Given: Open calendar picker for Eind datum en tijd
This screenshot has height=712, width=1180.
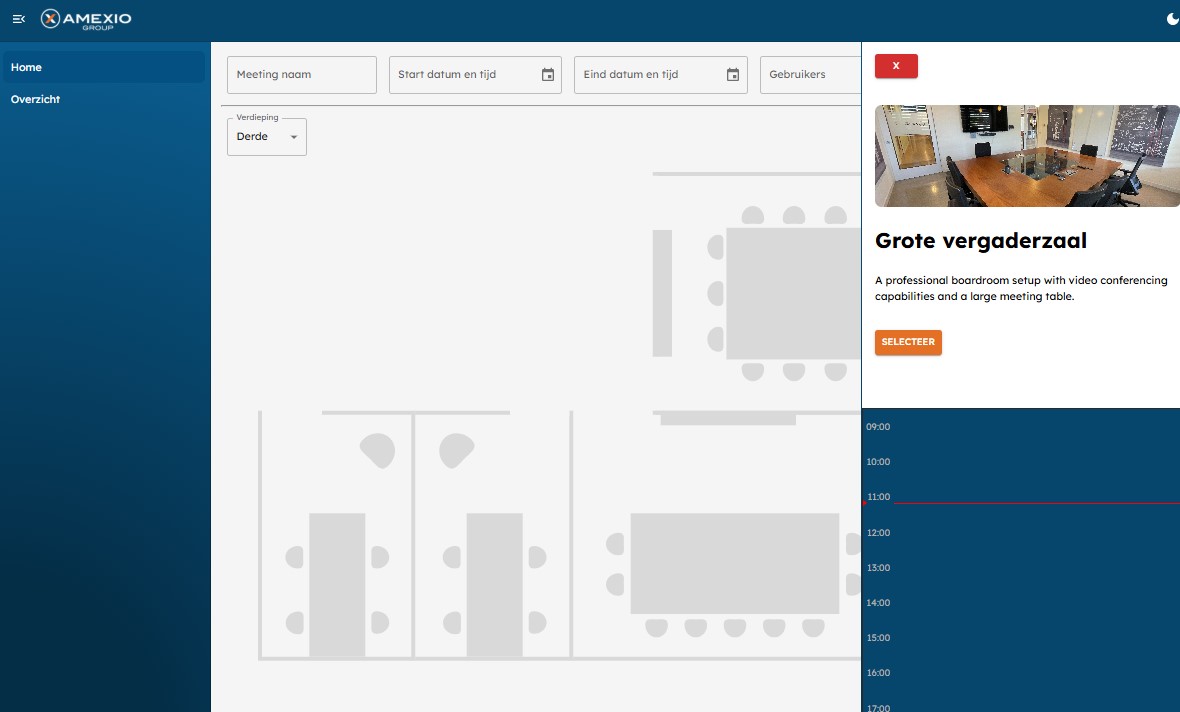Looking at the screenshot, I should [x=733, y=75].
